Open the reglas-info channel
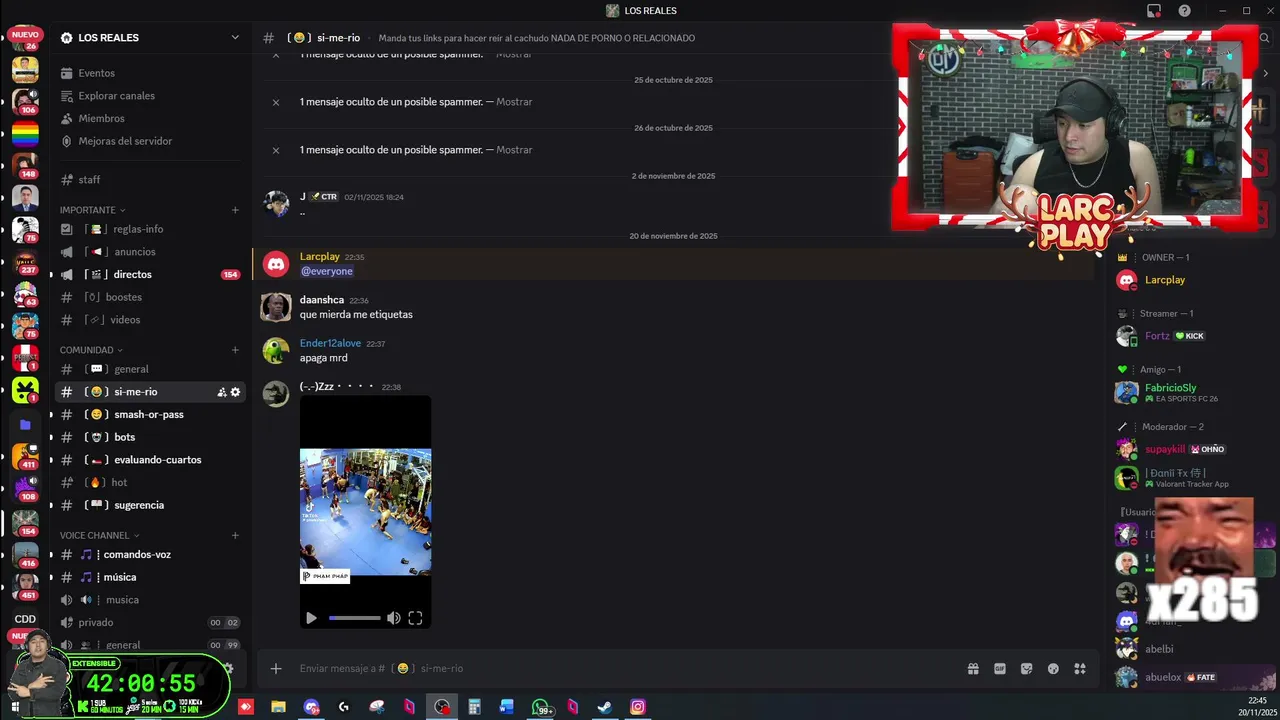1280x720 pixels. point(150,229)
